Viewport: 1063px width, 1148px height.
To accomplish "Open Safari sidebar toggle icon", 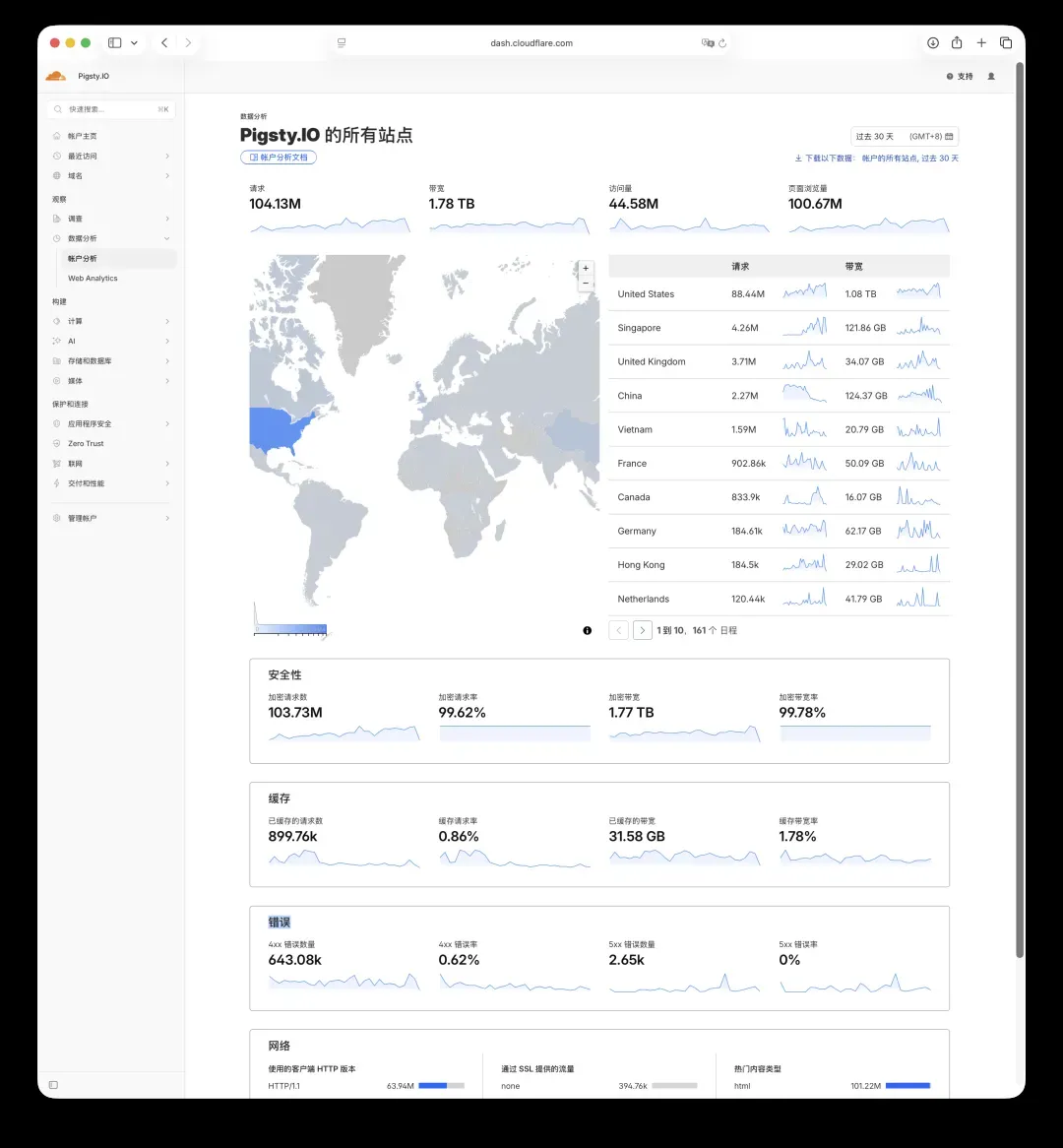I will (115, 43).
